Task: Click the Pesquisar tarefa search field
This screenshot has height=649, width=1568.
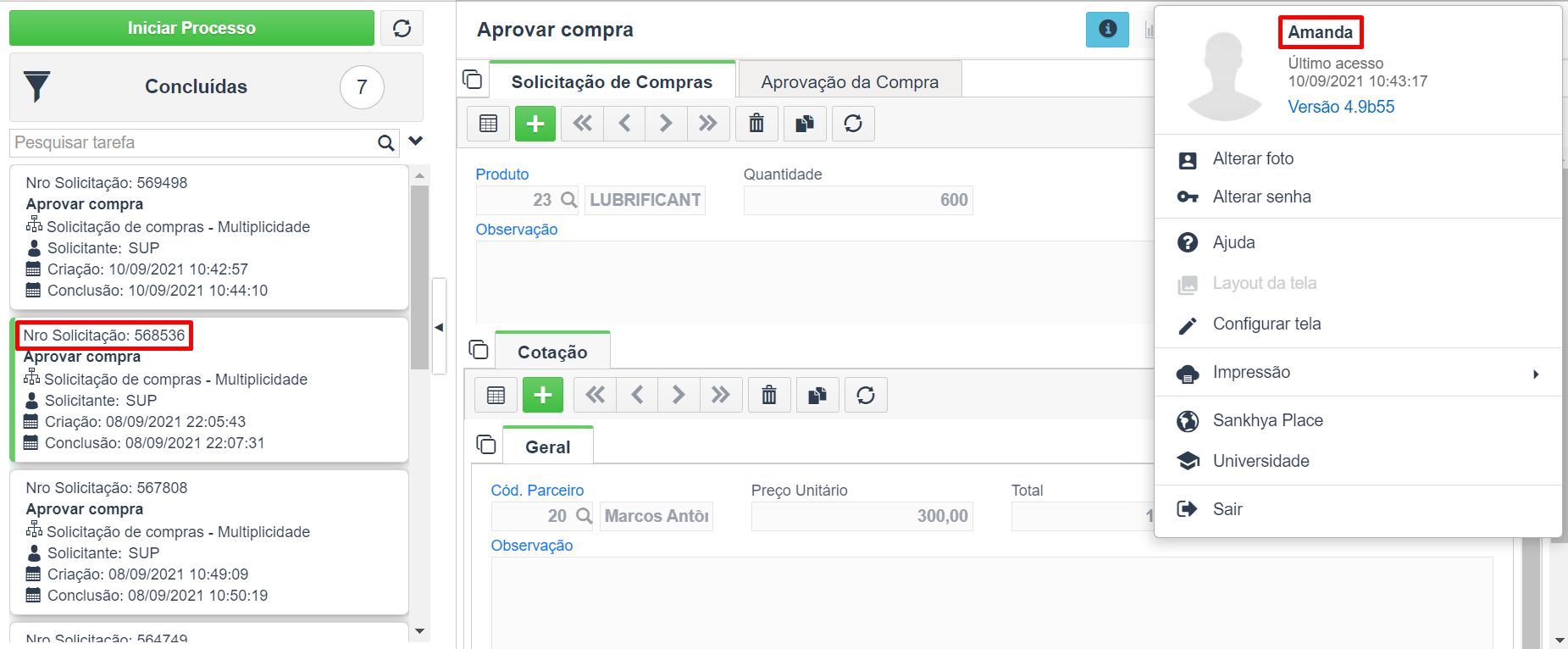Action: click(x=193, y=142)
